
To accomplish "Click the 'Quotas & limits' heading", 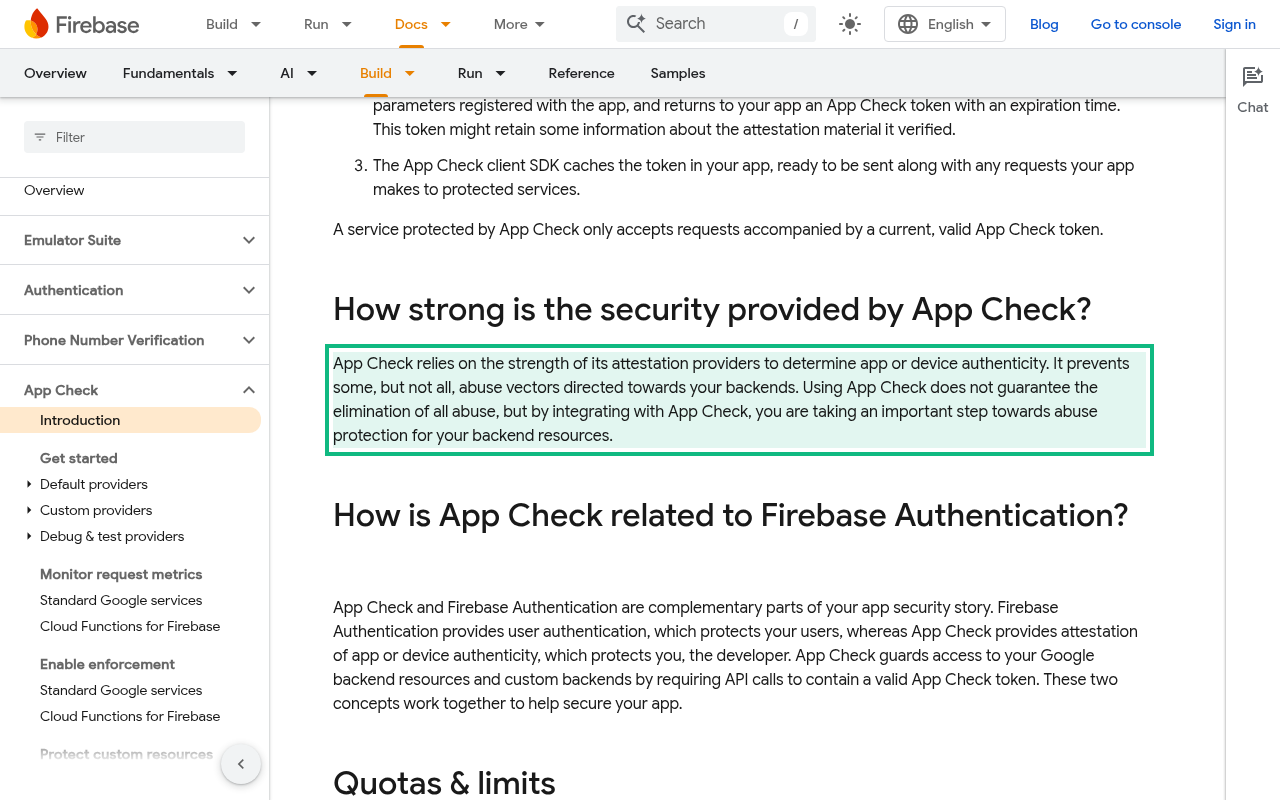I will click(444, 782).
